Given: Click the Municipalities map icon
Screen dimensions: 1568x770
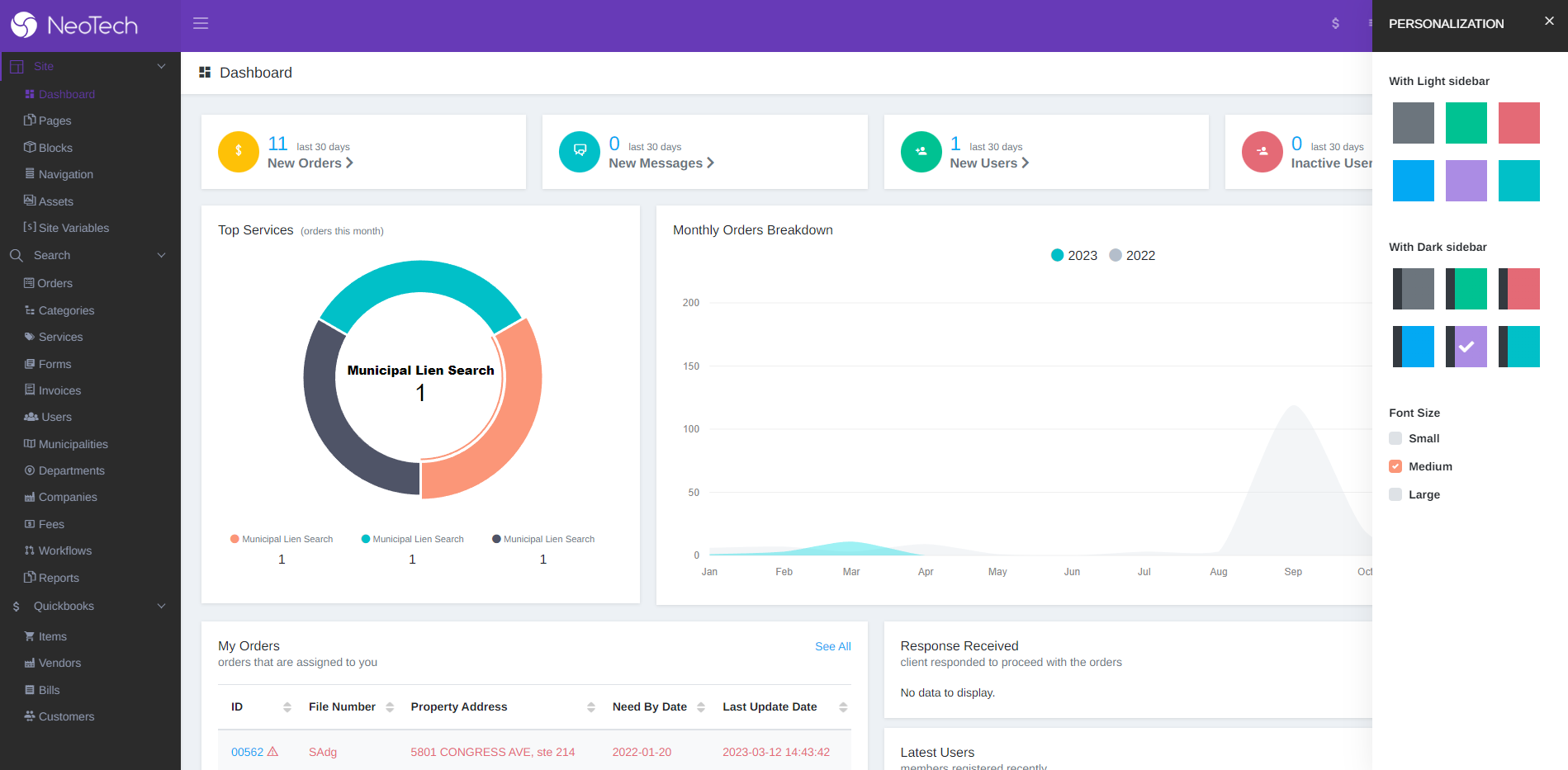Looking at the screenshot, I should click(x=30, y=443).
